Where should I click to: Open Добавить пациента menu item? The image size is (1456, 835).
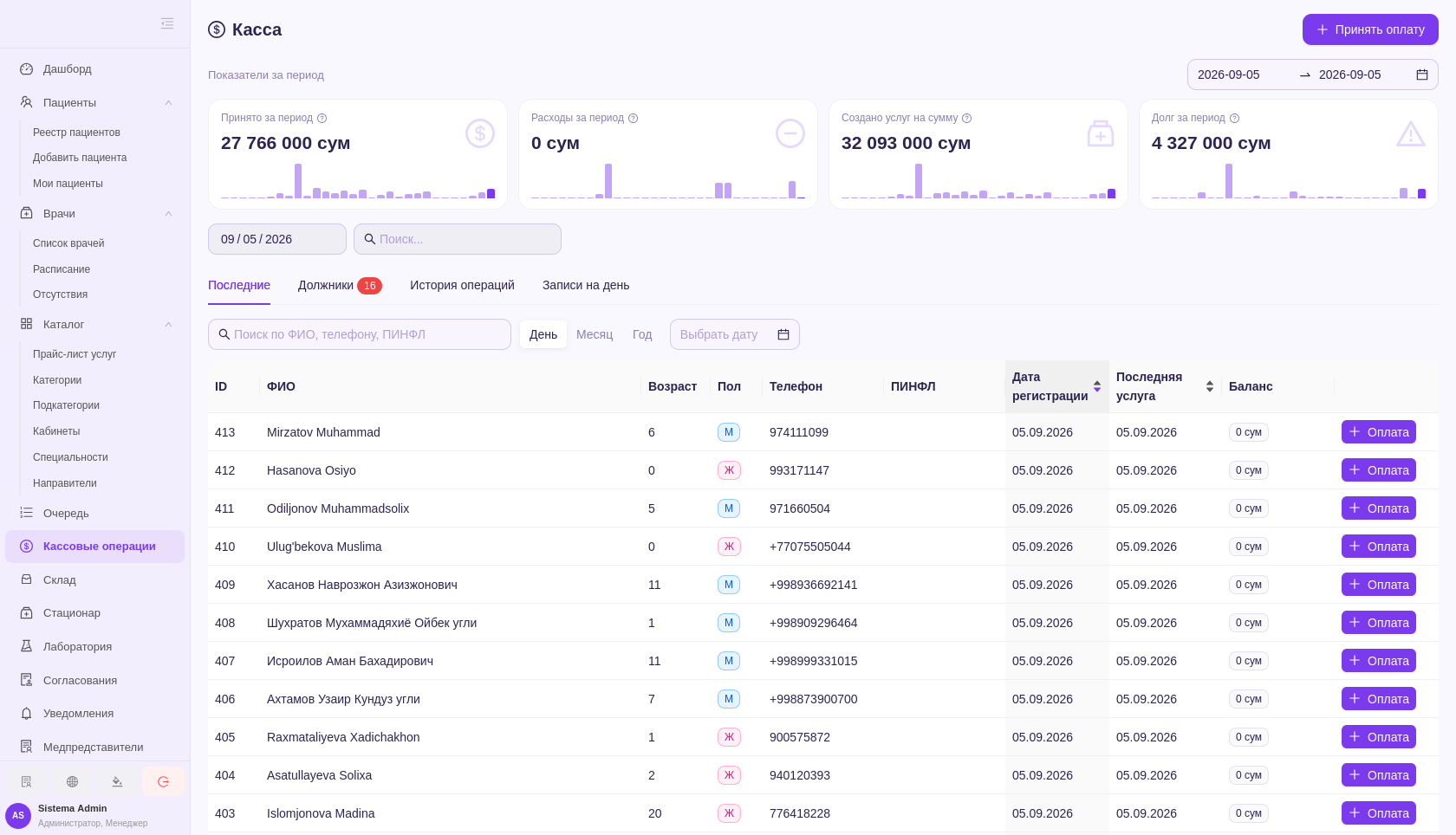(x=80, y=158)
